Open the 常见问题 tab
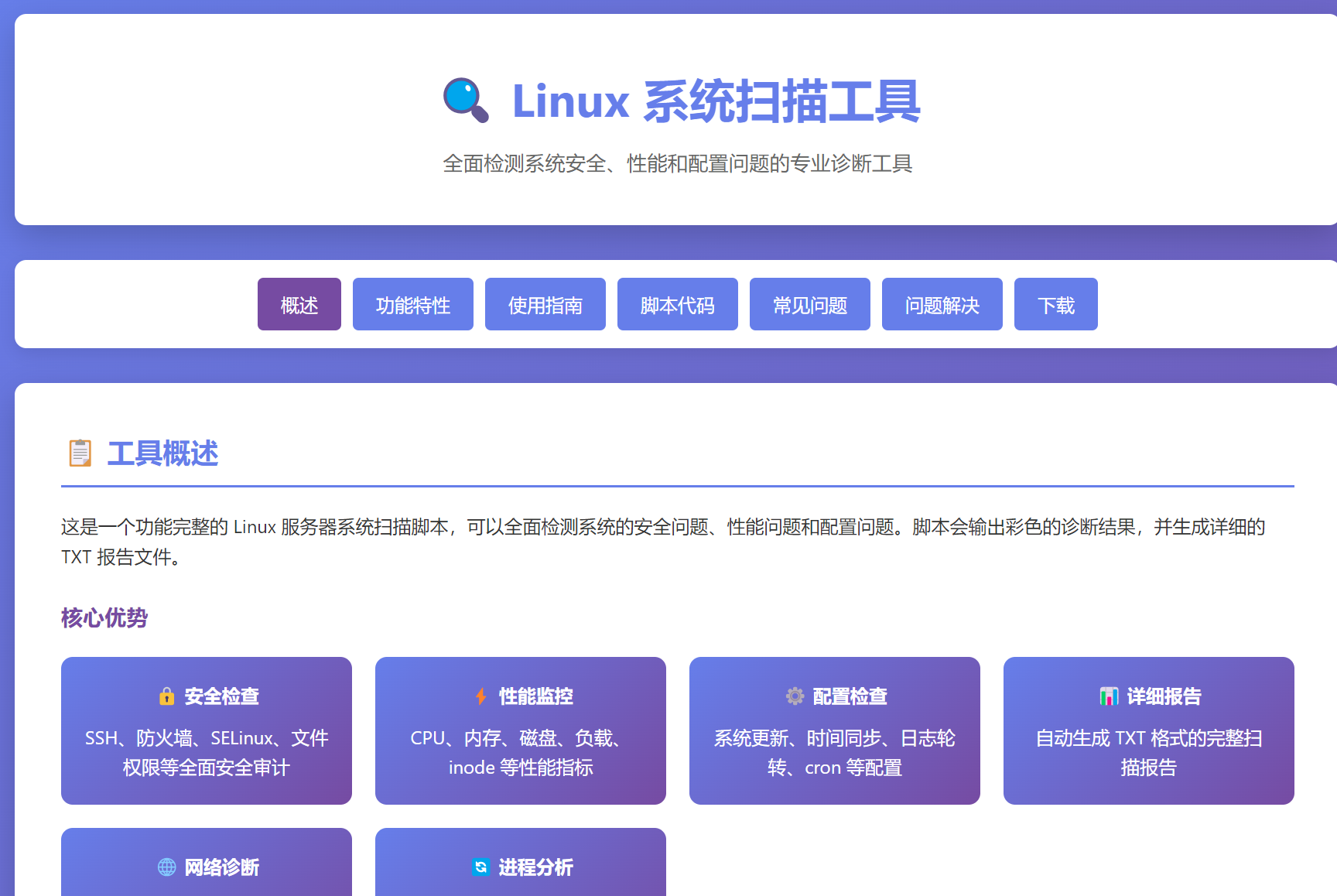The height and width of the screenshot is (896, 1337). click(x=810, y=304)
